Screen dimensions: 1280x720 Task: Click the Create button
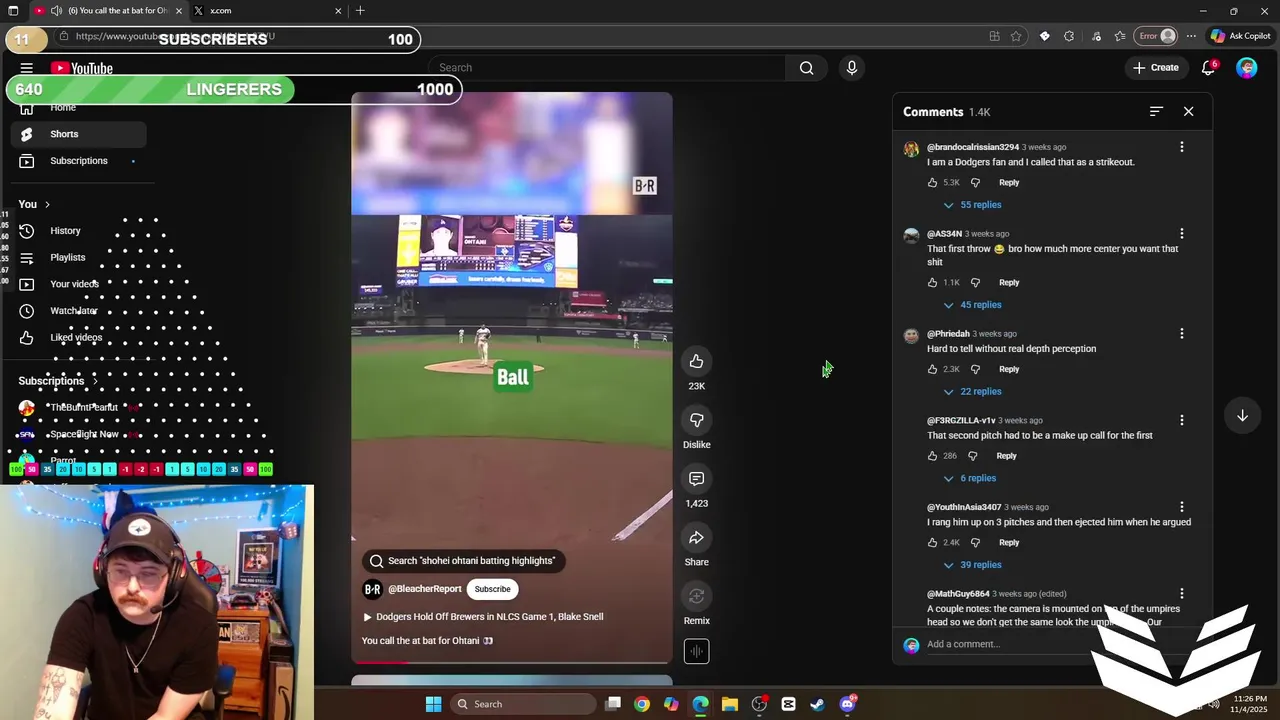pyautogui.click(x=1156, y=68)
